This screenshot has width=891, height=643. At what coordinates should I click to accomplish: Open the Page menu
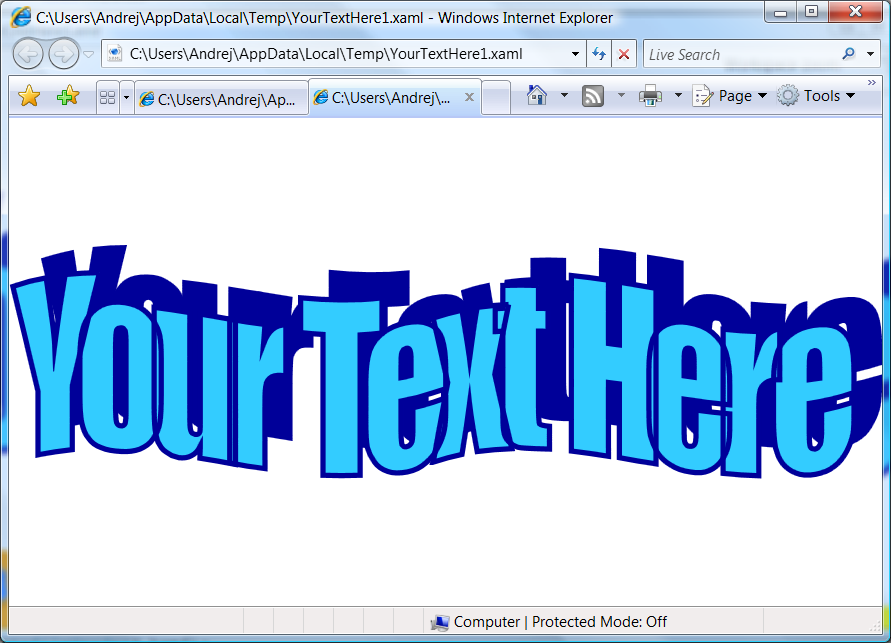point(730,95)
